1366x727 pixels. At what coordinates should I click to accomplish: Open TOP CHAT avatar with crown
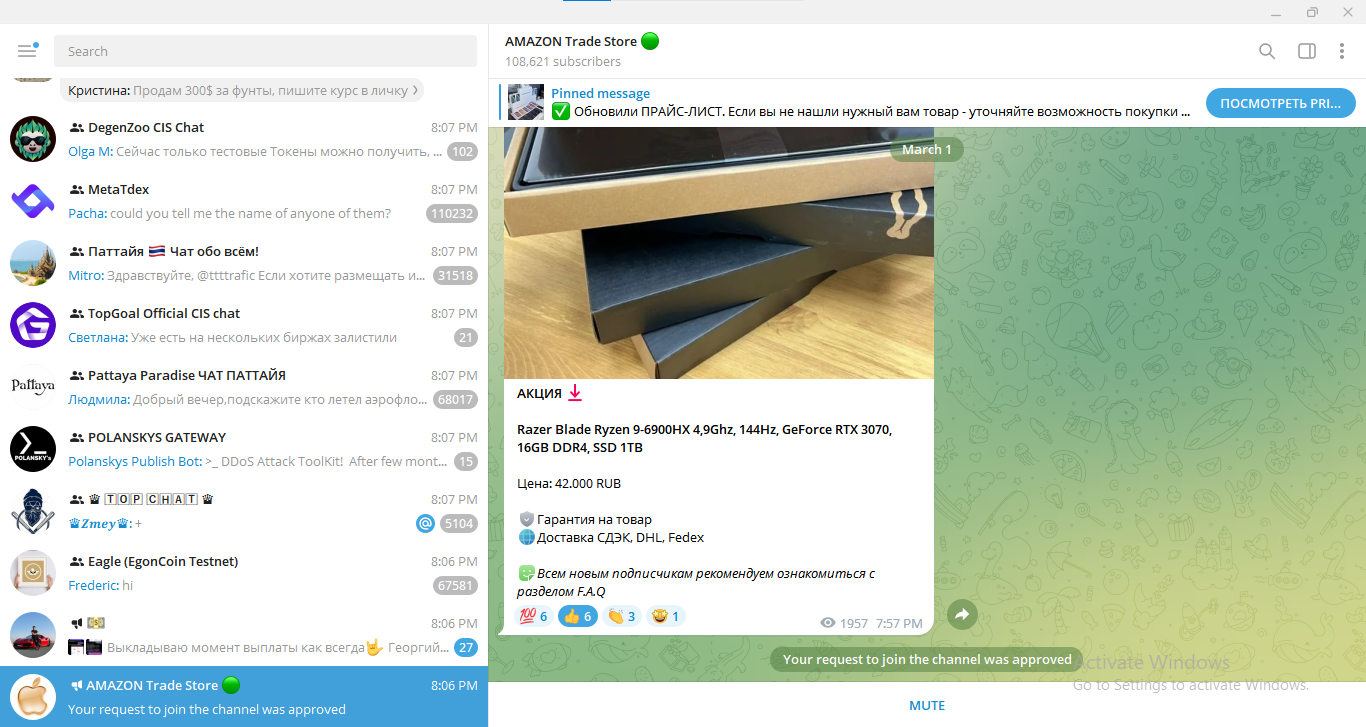(x=33, y=511)
